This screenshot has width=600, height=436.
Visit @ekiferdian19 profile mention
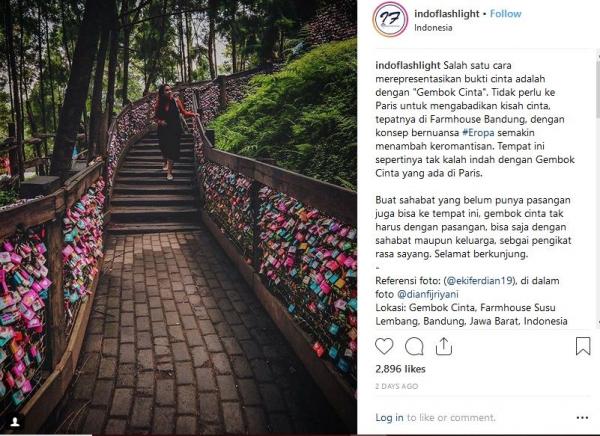[479, 281]
